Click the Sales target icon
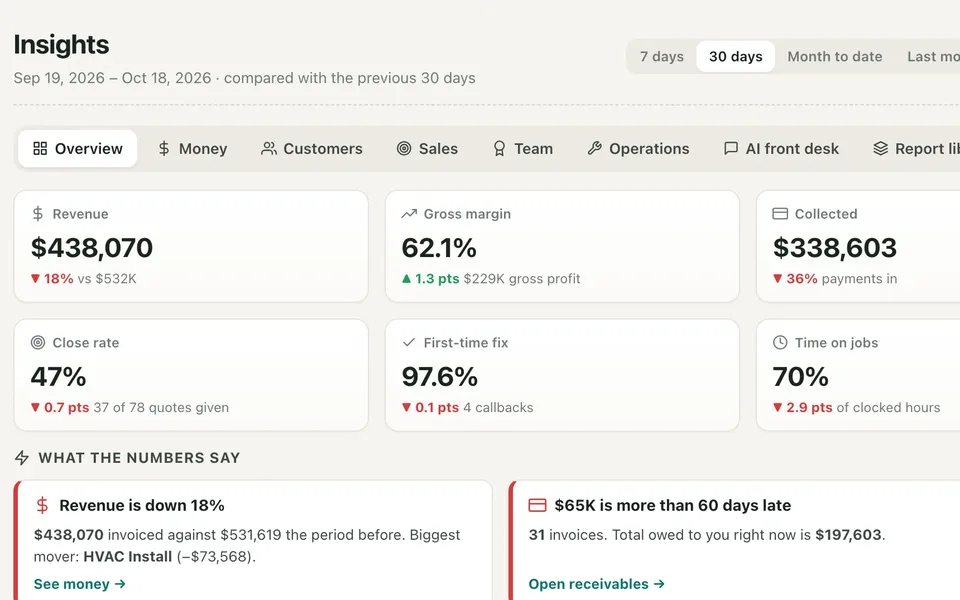The width and height of the screenshot is (960, 600). [404, 149]
